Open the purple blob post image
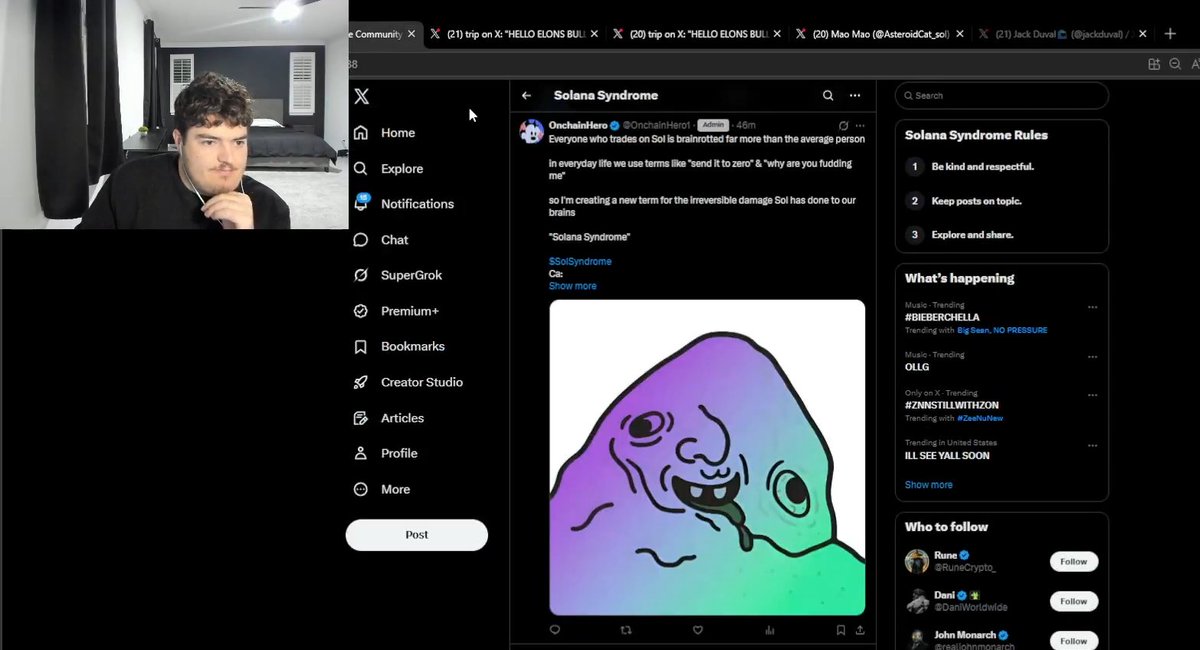This screenshot has height=650, width=1200. click(x=707, y=457)
